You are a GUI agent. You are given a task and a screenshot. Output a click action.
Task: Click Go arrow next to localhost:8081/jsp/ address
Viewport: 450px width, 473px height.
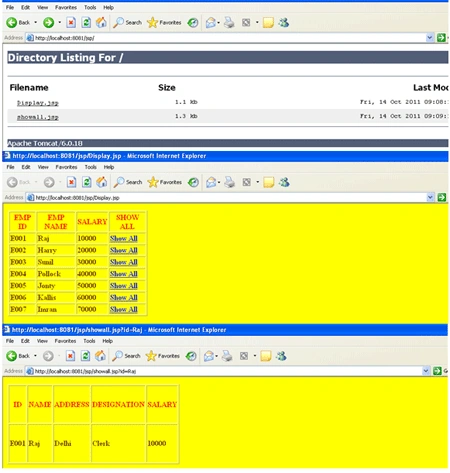(441, 38)
